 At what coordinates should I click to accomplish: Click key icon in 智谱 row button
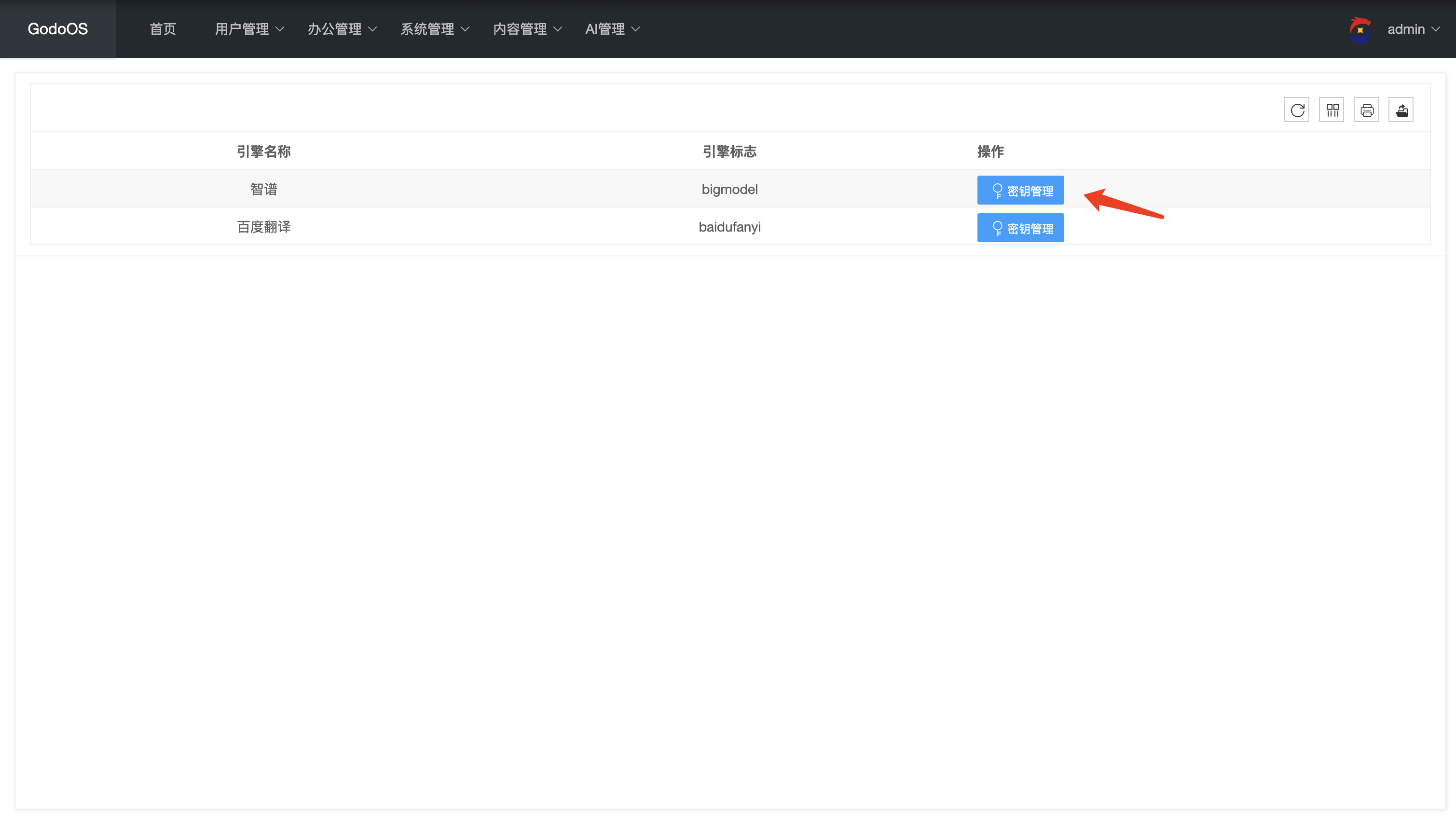pos(997,191)
